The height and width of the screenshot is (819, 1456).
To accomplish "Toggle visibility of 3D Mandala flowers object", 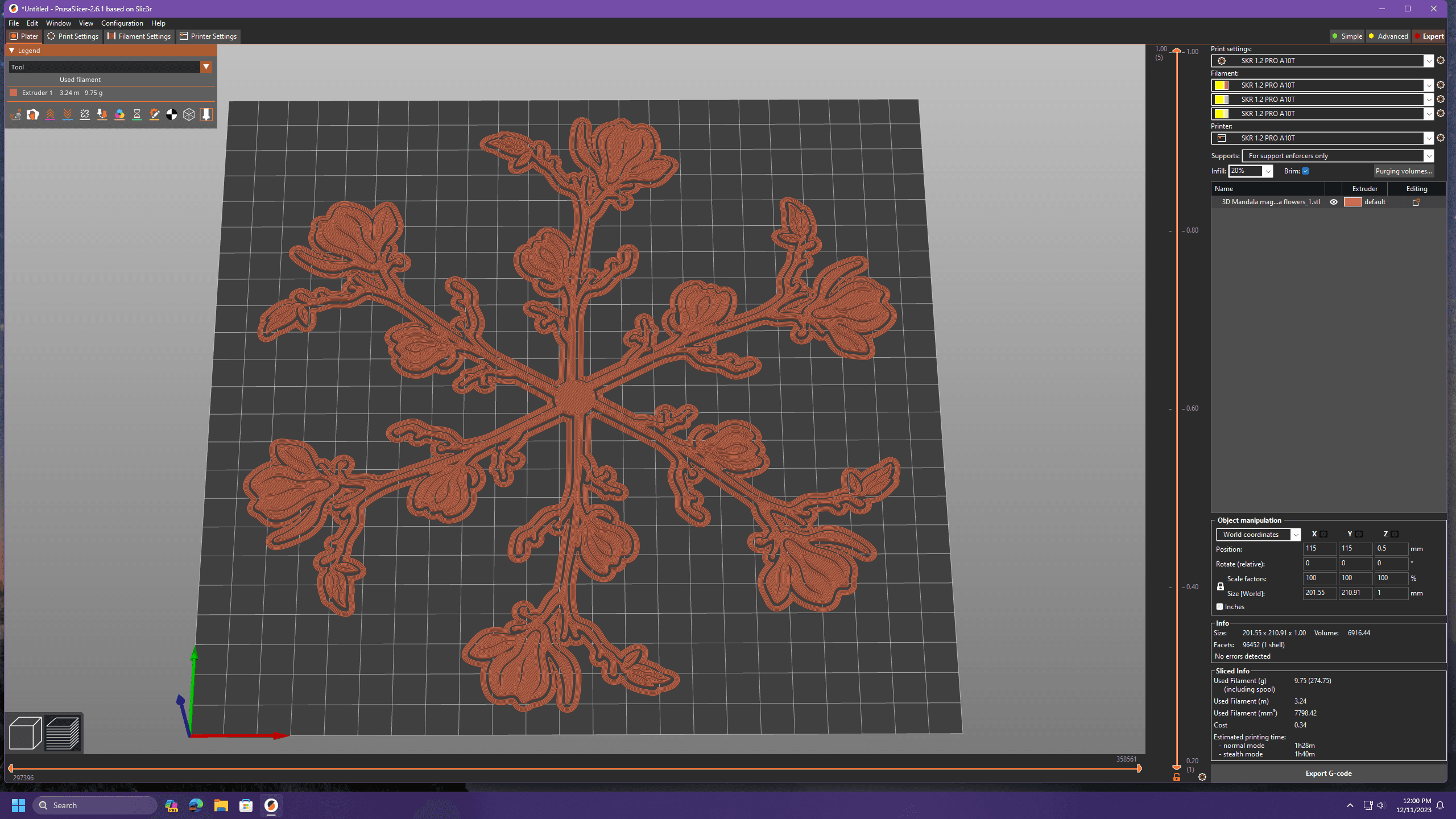I will (1335, 202).
